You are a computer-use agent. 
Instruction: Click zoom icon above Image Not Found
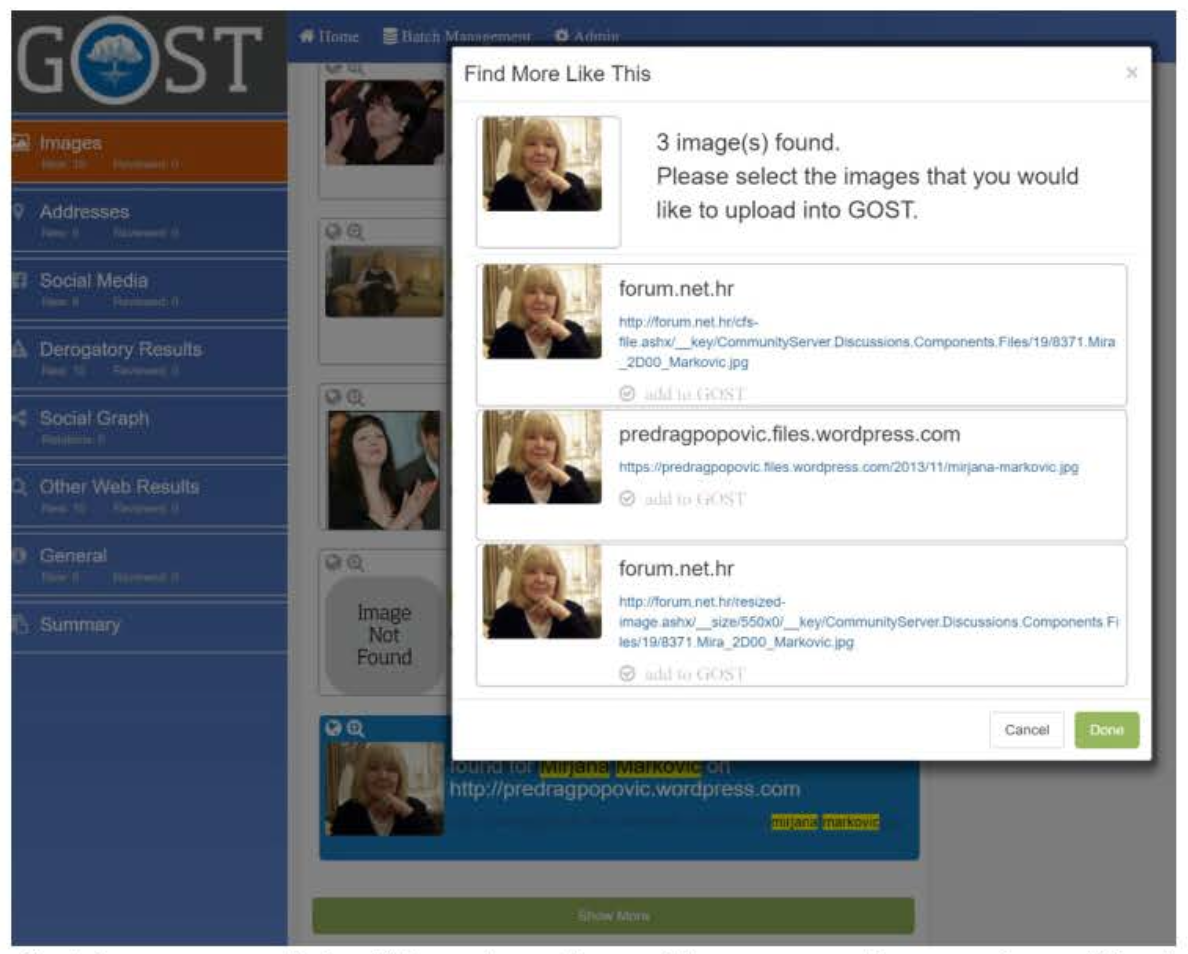355,562
